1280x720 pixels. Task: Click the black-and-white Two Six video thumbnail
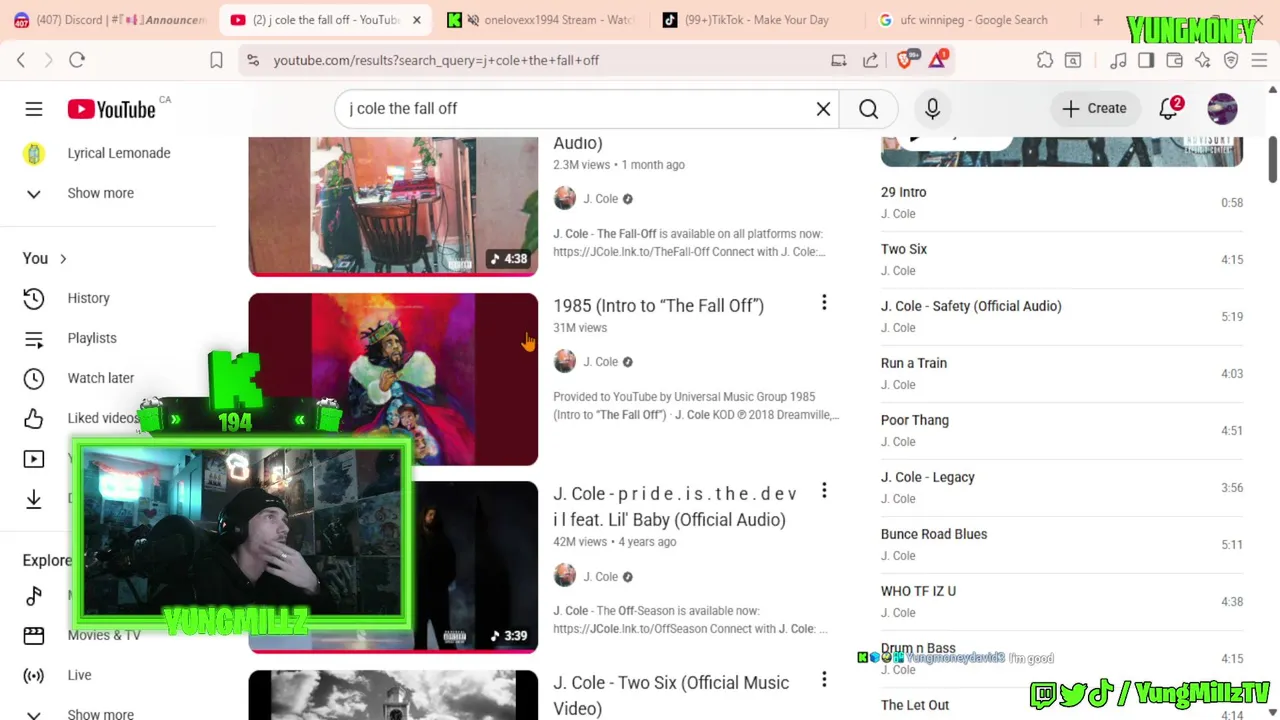click(x=393, y=695)
